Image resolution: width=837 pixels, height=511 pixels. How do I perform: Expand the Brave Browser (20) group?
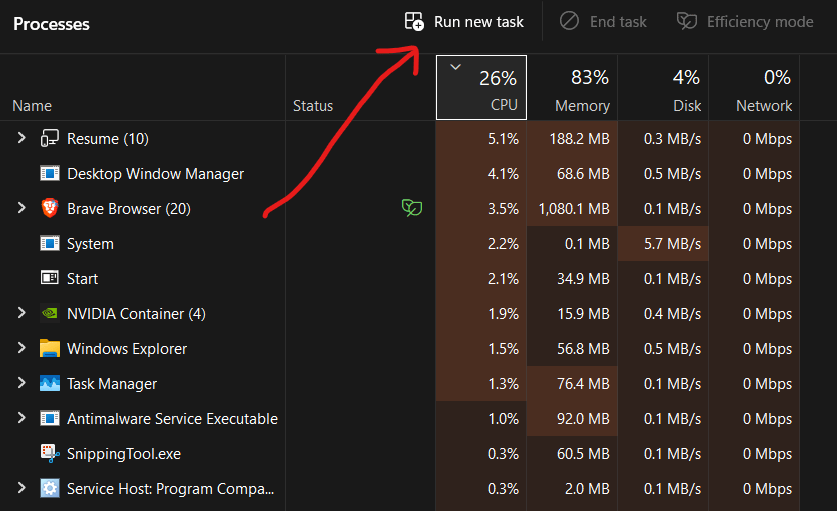[x=21, y=208]
